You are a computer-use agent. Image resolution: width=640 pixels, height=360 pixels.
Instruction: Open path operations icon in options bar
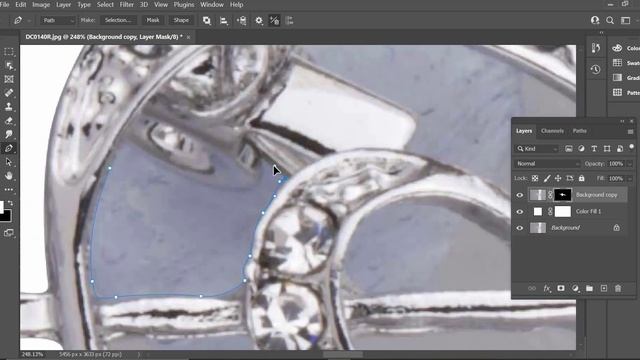pos(207,20)
